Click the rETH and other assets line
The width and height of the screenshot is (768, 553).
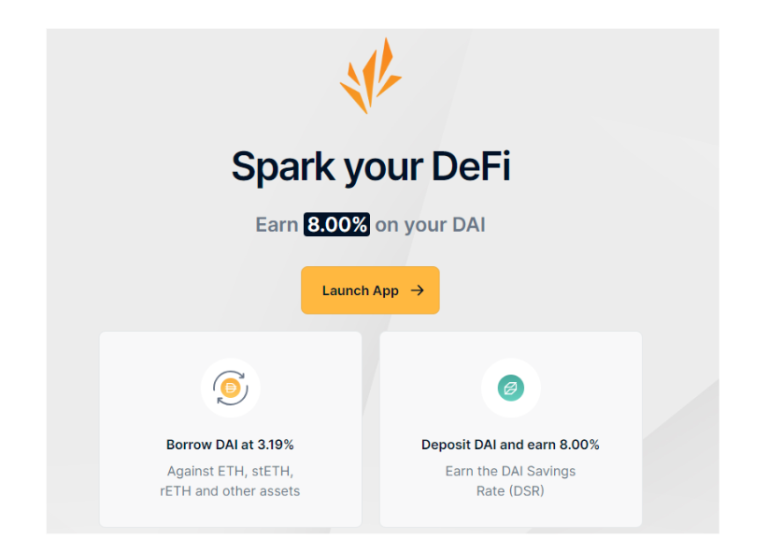point(230,491)
